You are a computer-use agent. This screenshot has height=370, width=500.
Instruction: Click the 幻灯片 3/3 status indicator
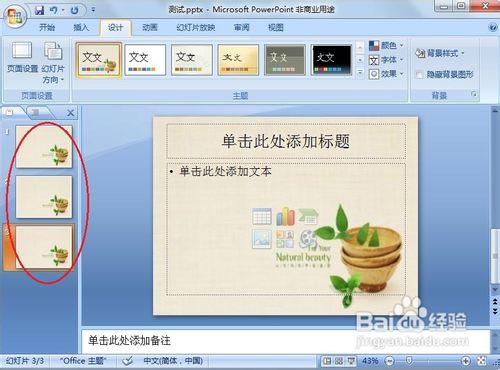(25, 361)
